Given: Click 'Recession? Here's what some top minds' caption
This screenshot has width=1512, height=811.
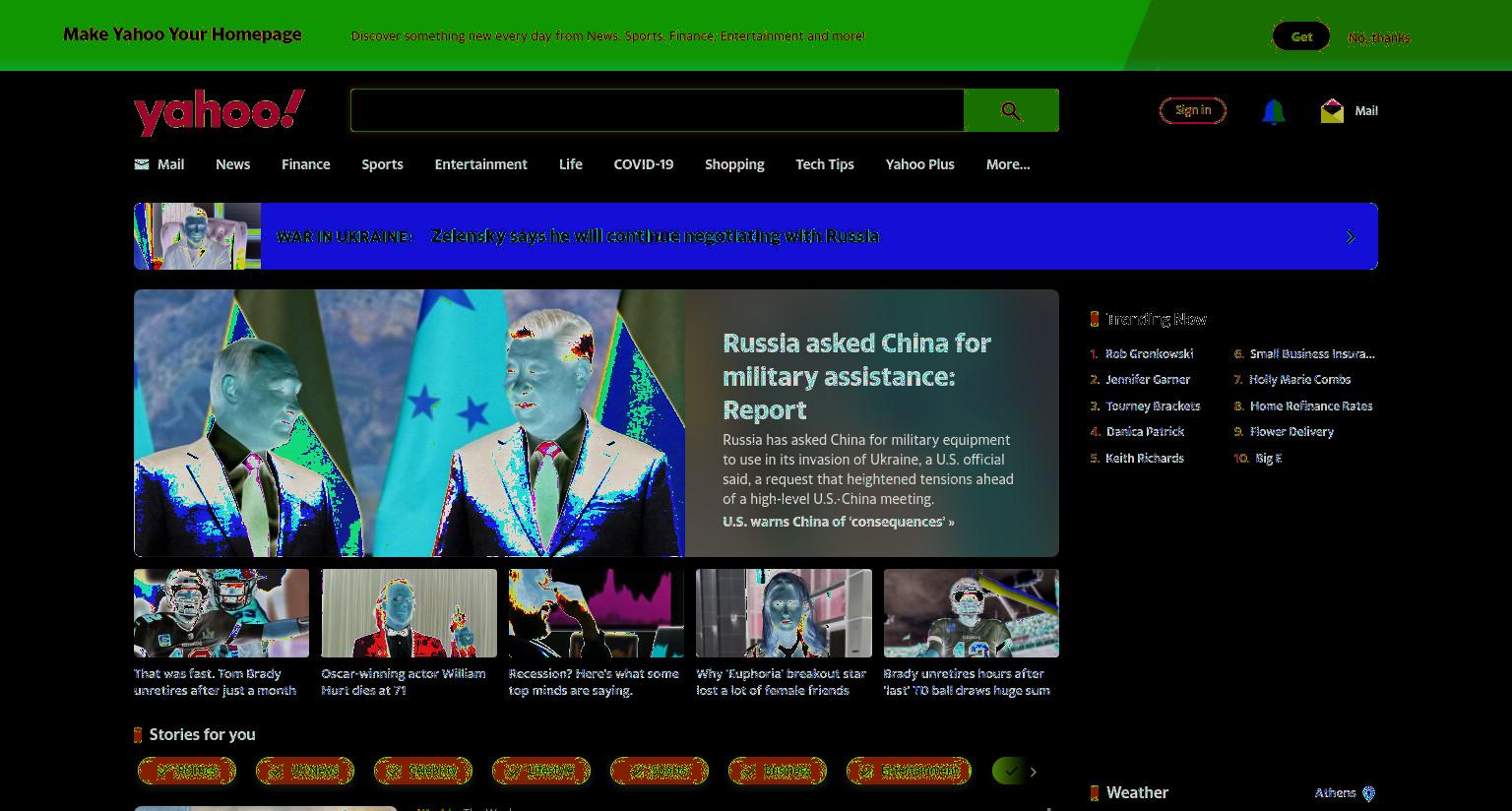Looking at the screenshot, I should (594, 682).
